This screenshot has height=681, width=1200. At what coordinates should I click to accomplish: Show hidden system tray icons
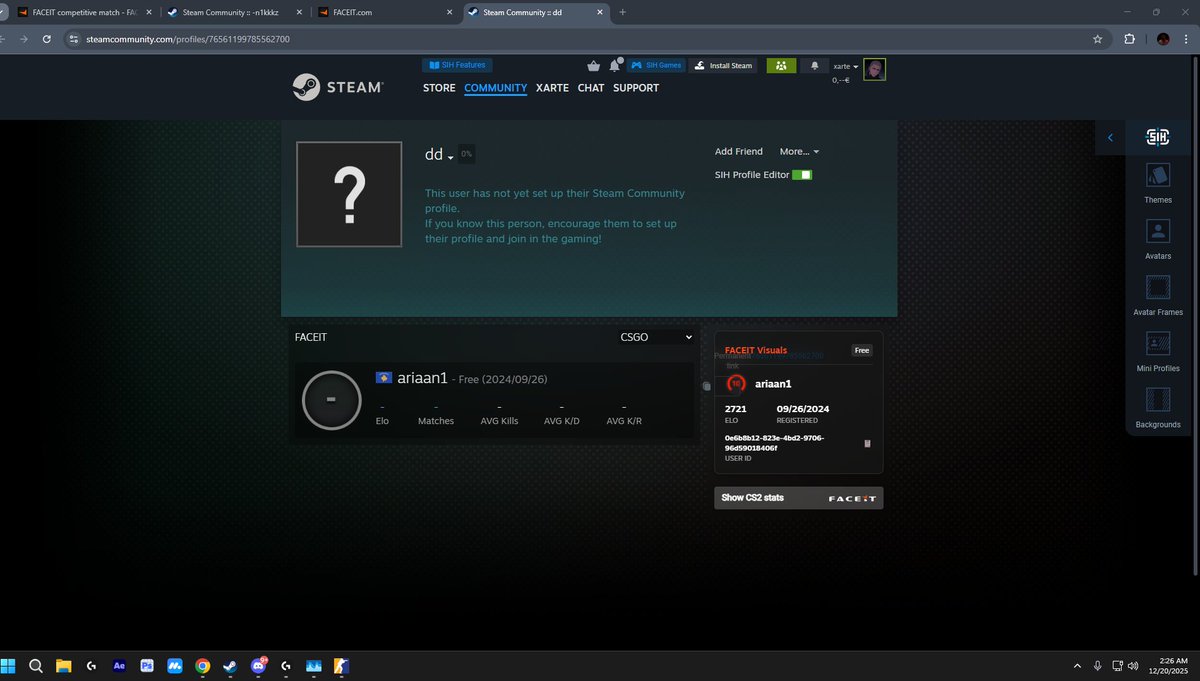click(x=1077, y=665)
